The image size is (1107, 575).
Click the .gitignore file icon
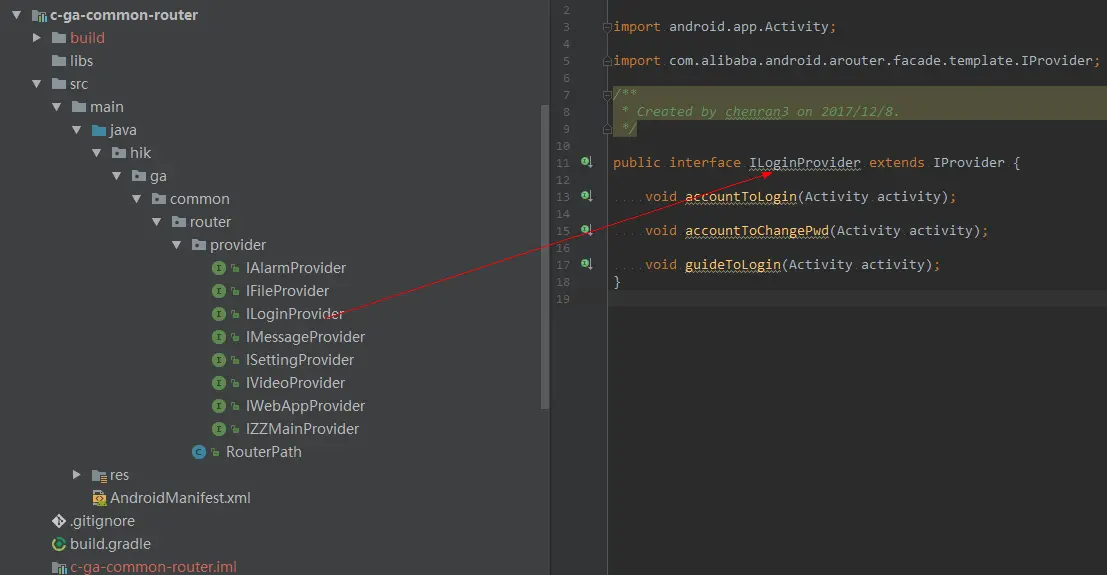[59, 521]
